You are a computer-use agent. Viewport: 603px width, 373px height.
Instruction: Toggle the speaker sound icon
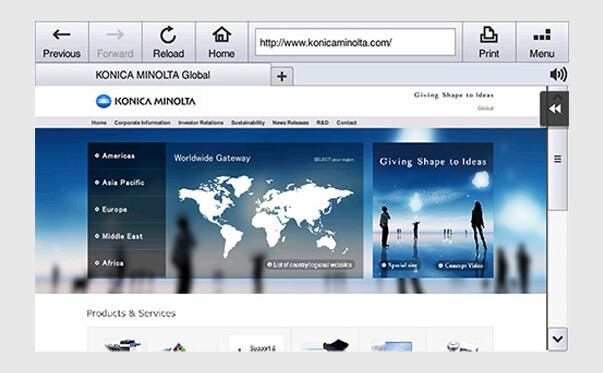[558, 74]
